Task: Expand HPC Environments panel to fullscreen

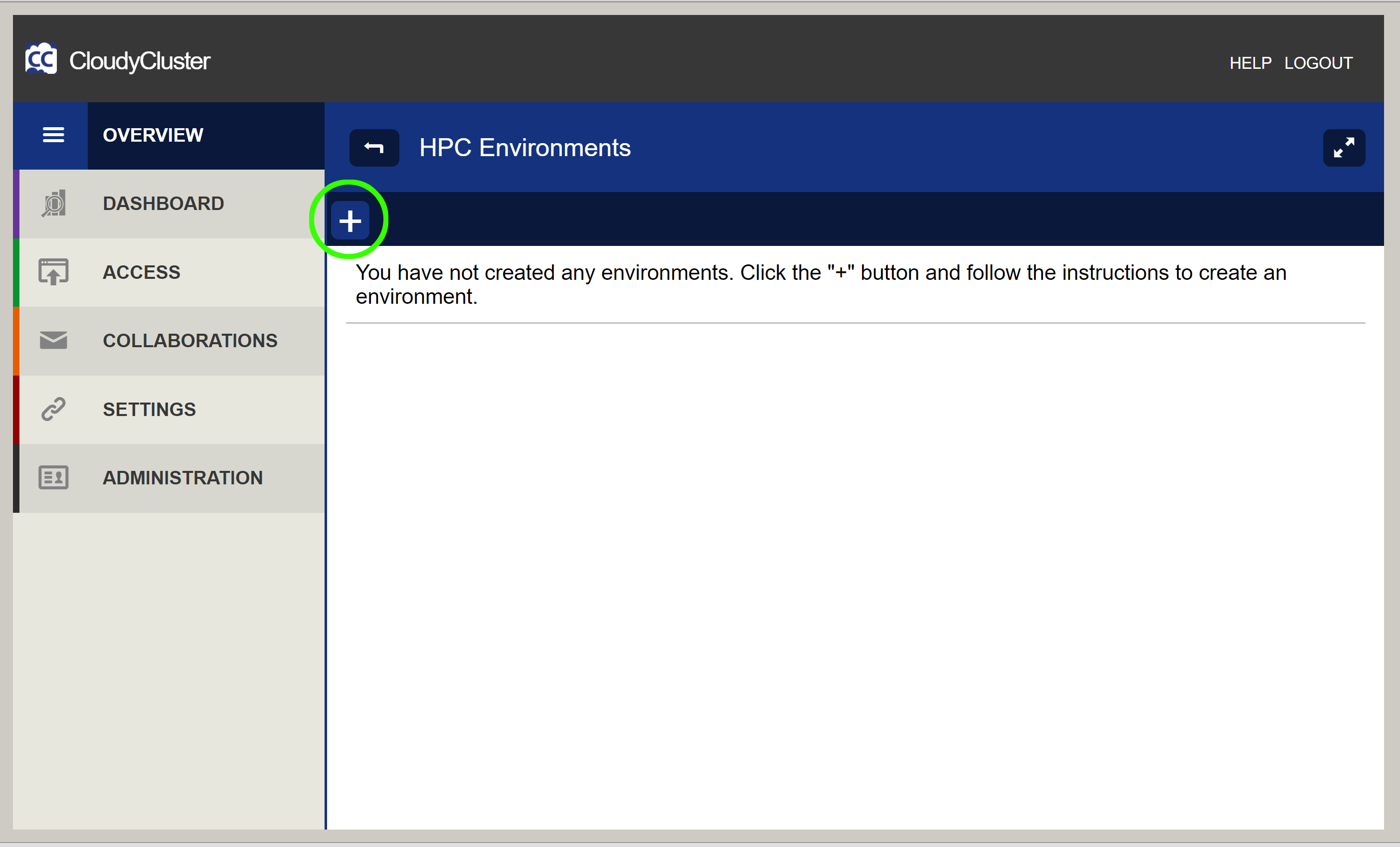Action: tap(1344, 148)
